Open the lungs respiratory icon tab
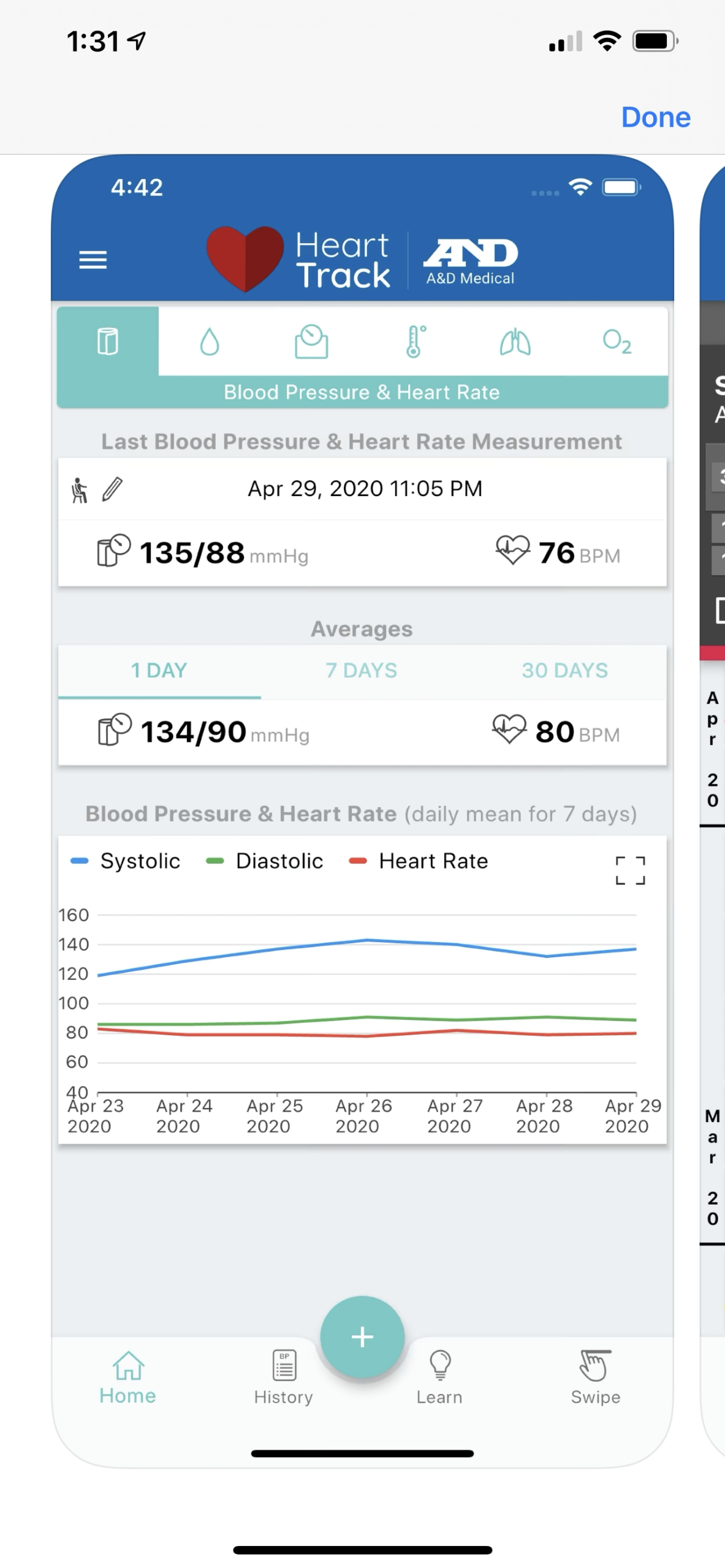The image size is (725, 1568). click(x=515, y=341)
